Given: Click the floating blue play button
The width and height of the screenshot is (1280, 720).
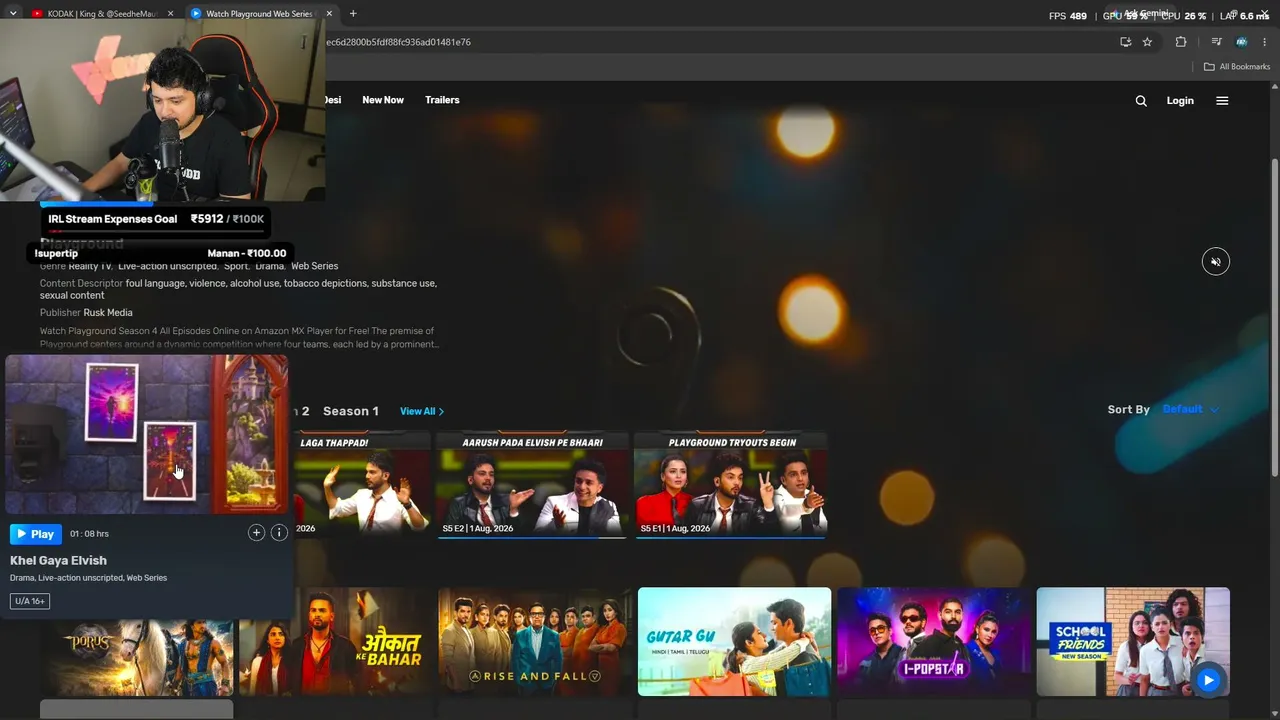Looking at the screenshot, I should click(x=1208, y=680).
